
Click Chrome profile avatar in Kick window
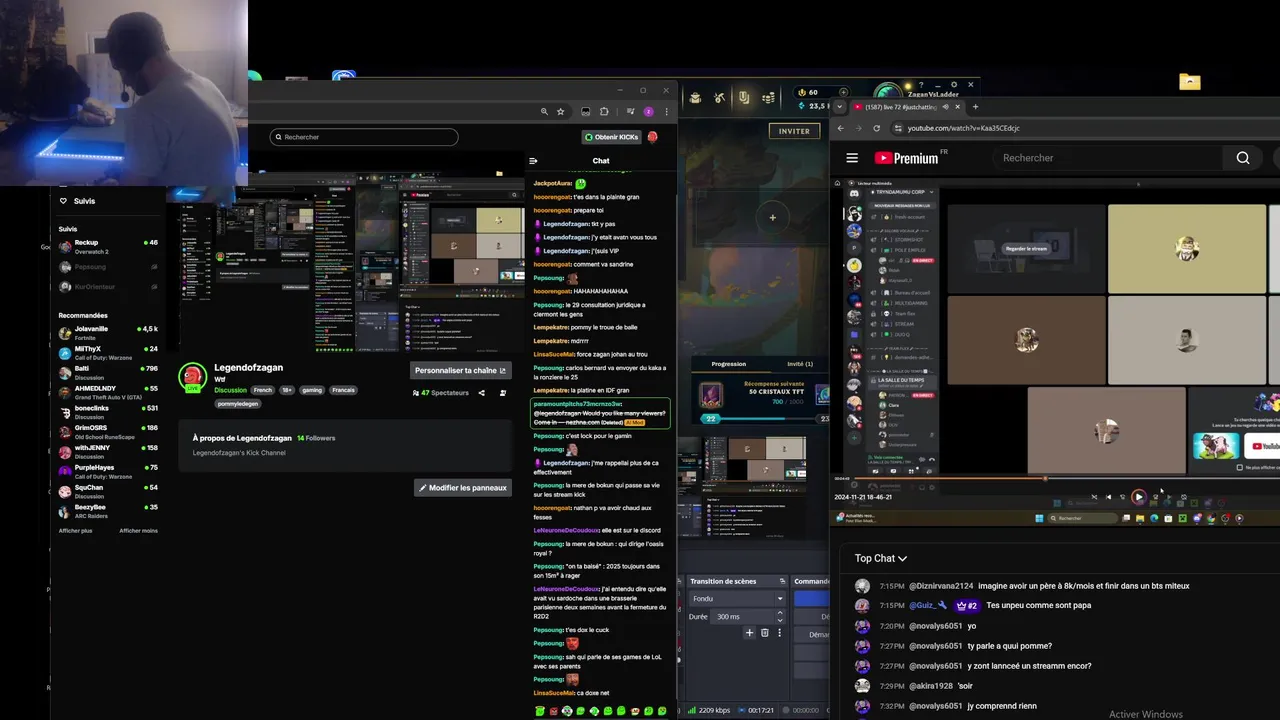coord(649,112)
